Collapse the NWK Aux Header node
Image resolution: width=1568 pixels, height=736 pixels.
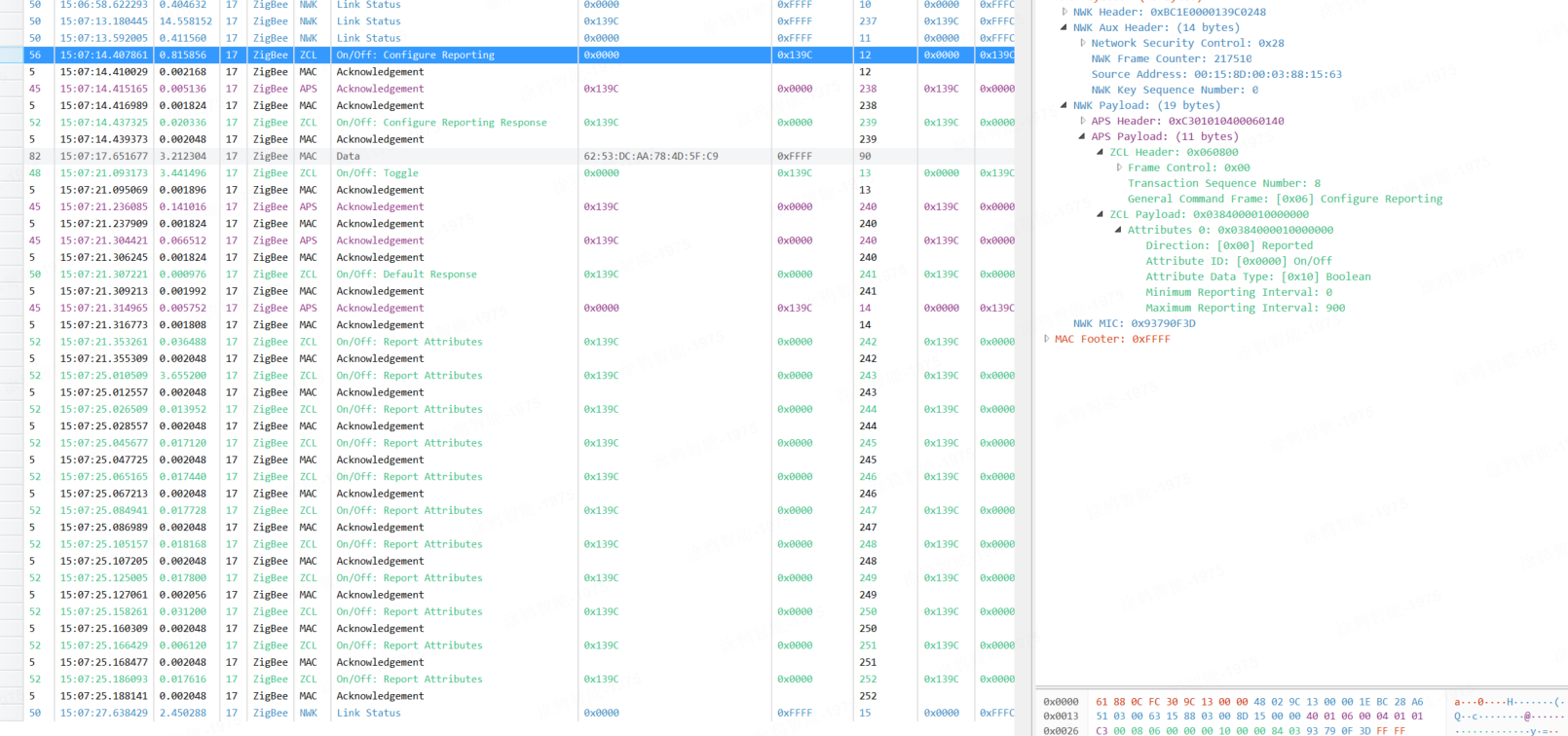tap(1064, 28)
